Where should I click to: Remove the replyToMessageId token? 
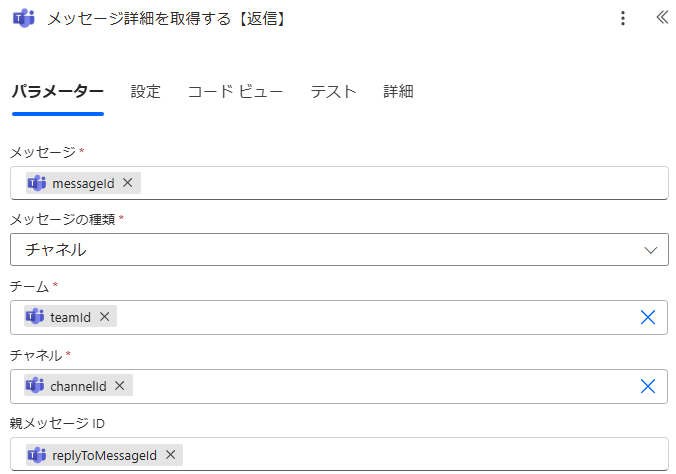170,455
